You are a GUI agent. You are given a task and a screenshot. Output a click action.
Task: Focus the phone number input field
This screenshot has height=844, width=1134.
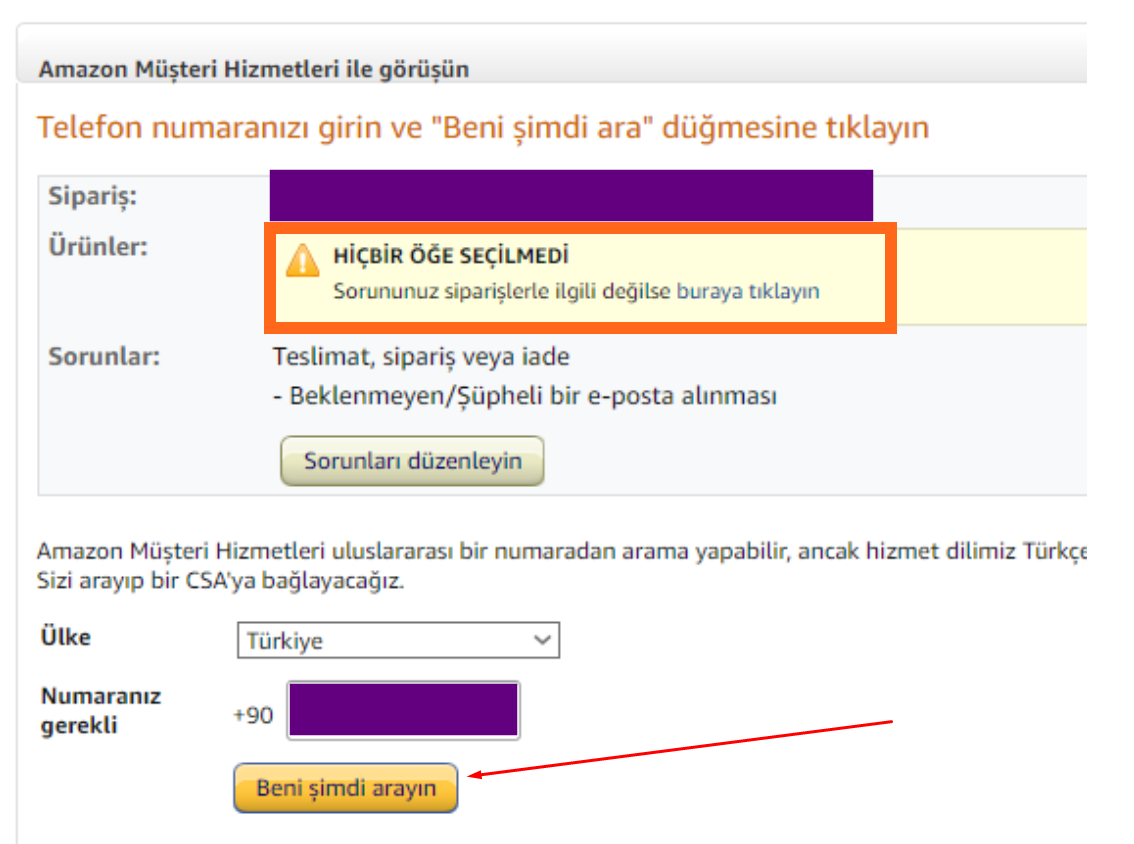coord(404,711)
